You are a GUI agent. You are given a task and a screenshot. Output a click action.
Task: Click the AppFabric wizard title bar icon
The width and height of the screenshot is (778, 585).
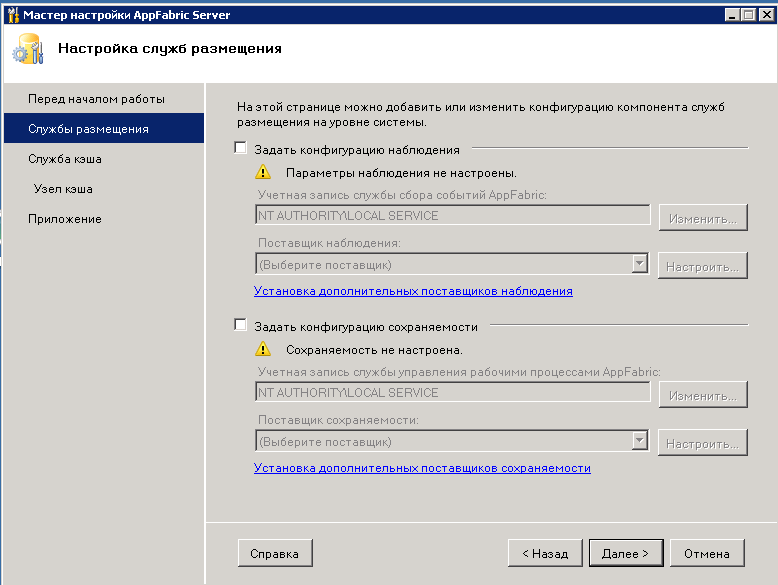tap(12, 15)
